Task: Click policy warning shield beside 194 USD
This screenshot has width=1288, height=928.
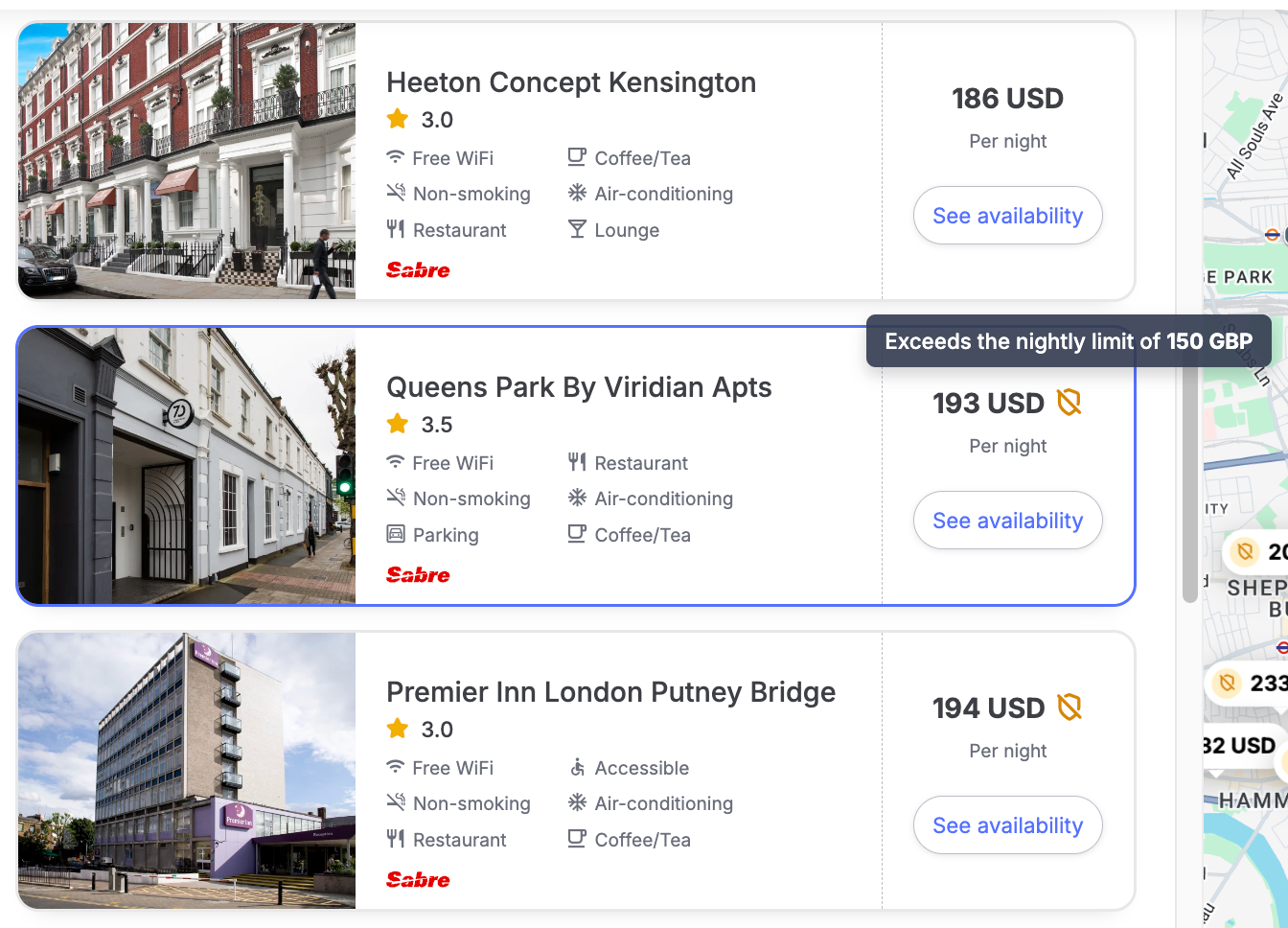Action: [x=1069, y=708]
